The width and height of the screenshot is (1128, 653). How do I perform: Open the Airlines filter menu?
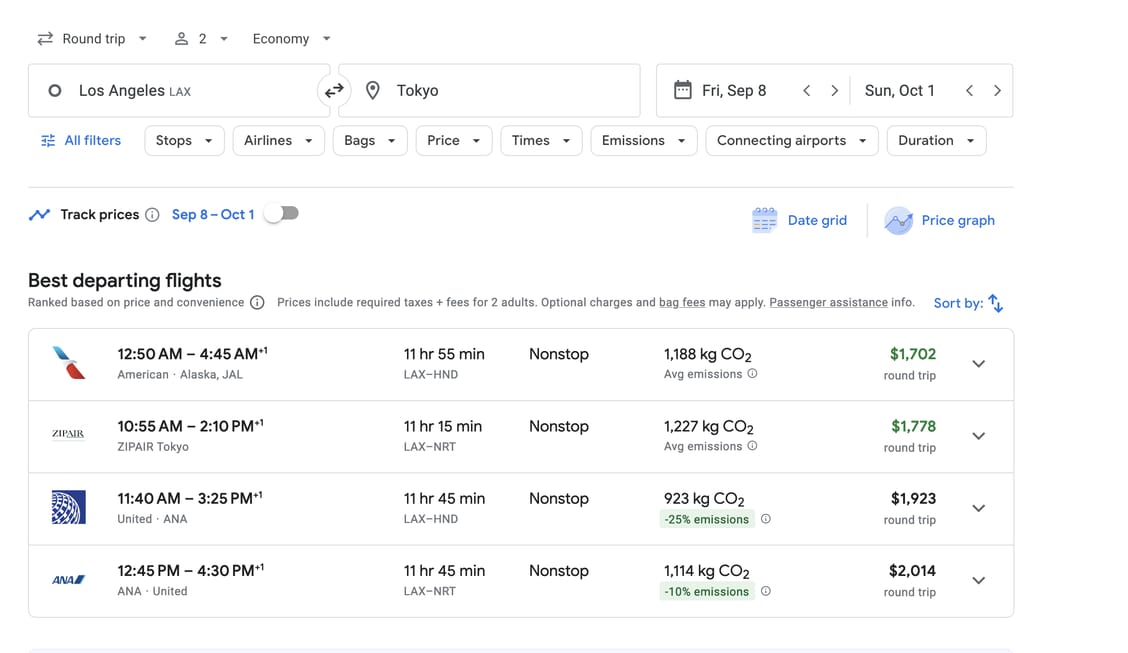click(278, 141)
